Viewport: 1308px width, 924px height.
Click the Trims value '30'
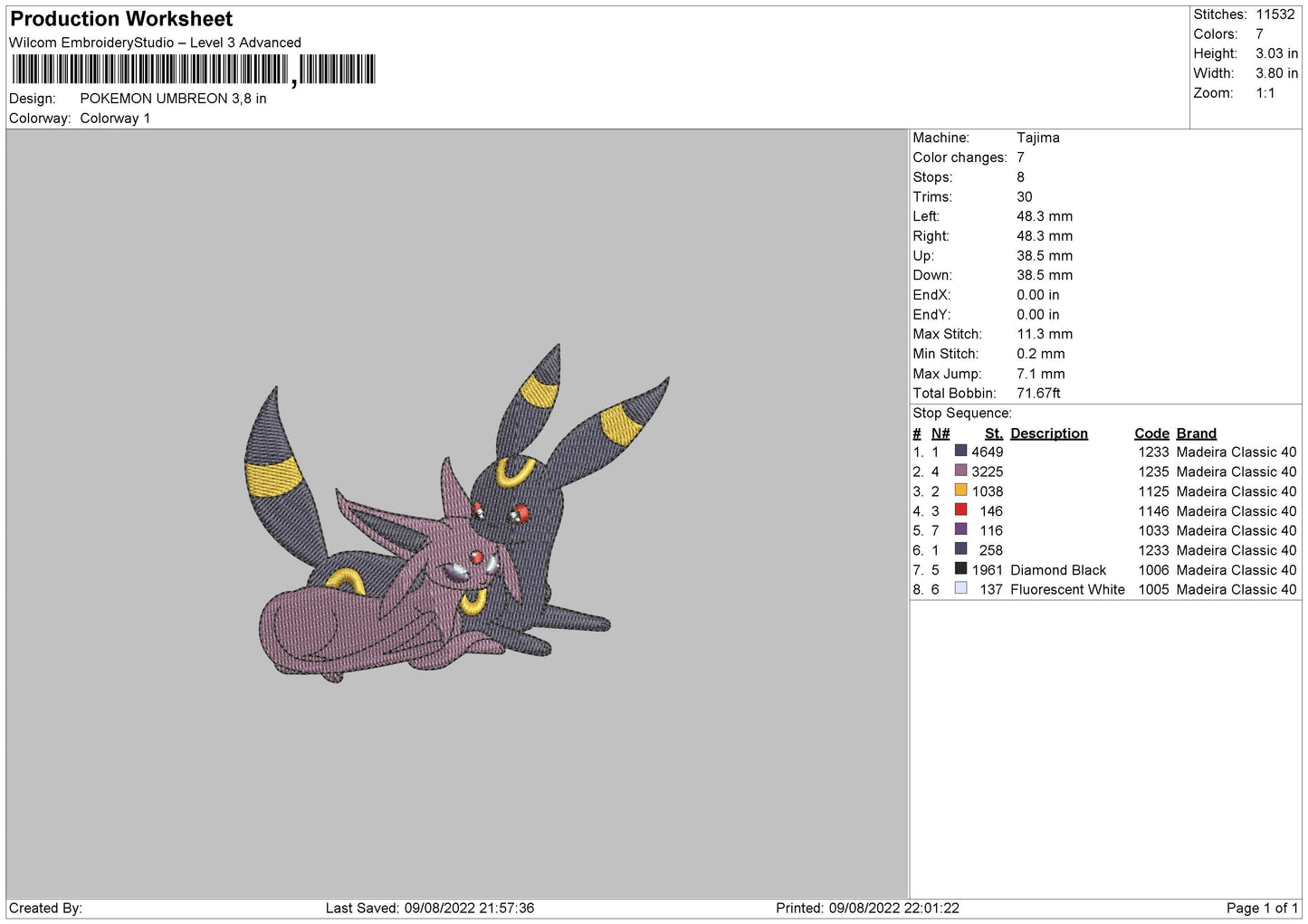[x=1025, y=196]
